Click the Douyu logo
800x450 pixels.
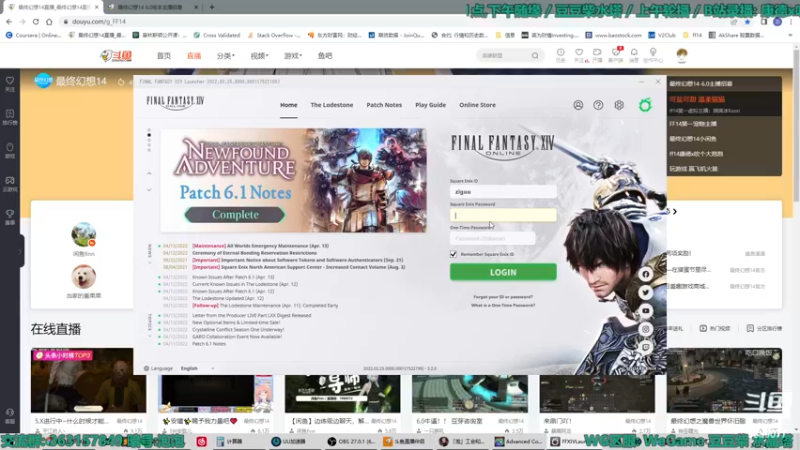[x=116, y=56]
